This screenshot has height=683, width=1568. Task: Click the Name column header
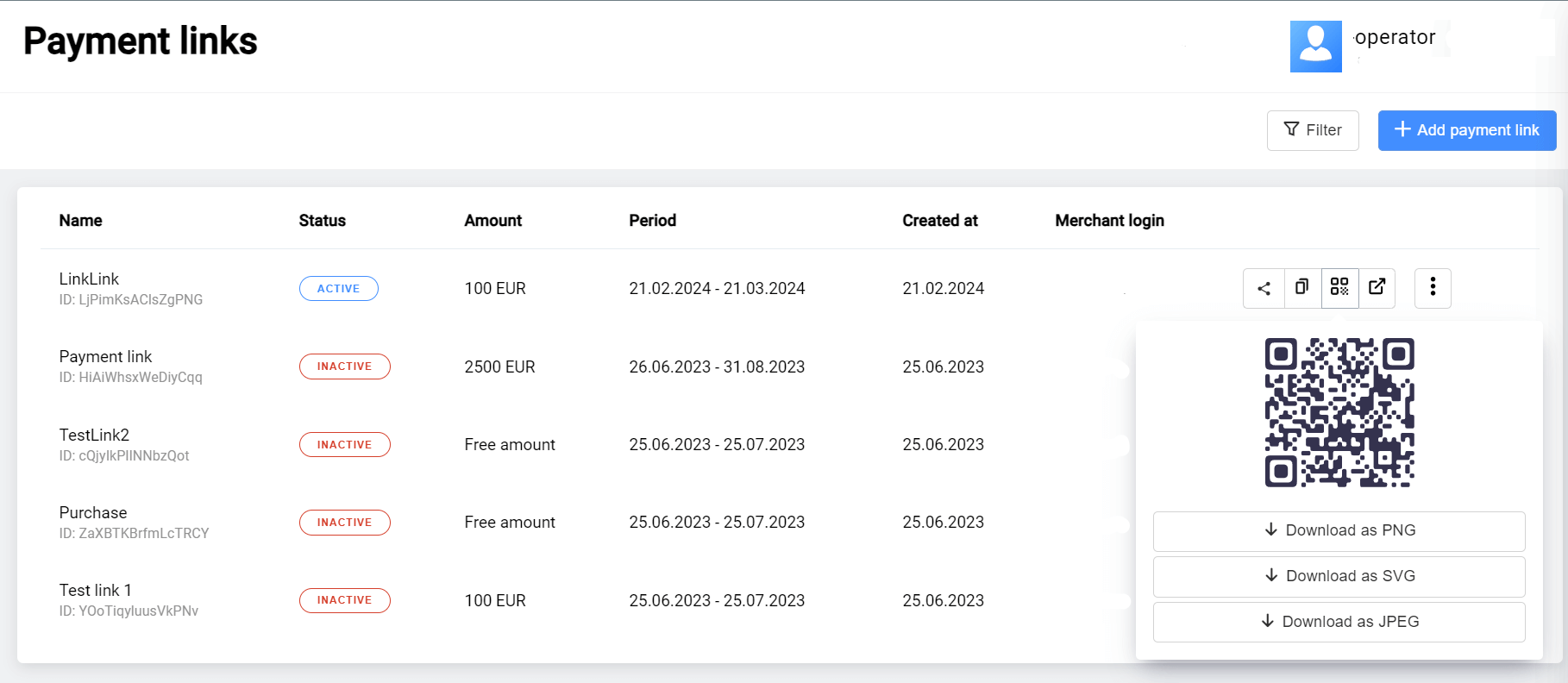[80, 221]
